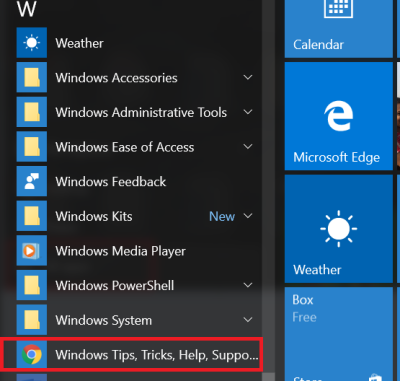Expand the Windows System chevron

point(248,320)
